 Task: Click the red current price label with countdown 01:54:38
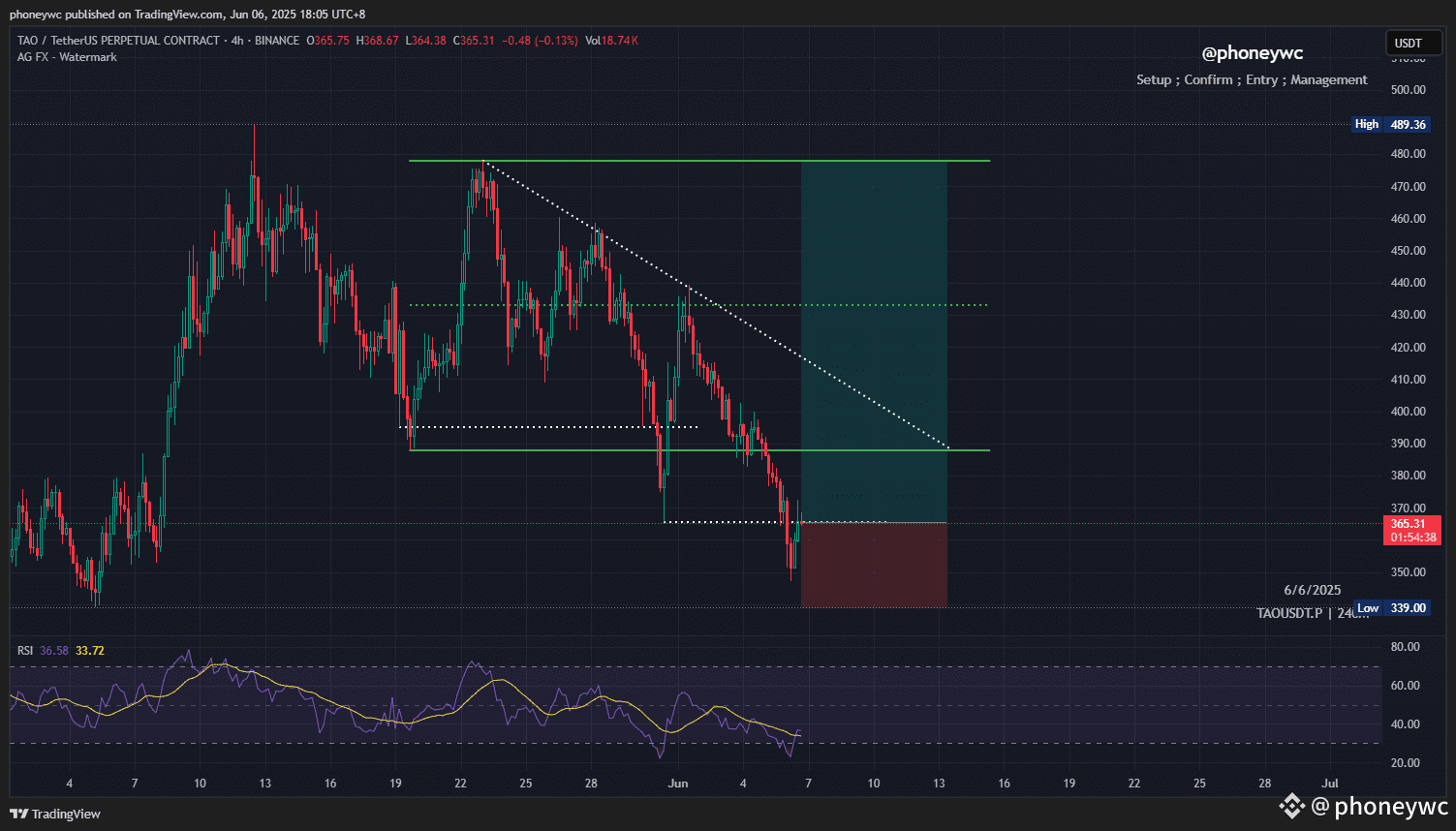(x=1412, y=531)
